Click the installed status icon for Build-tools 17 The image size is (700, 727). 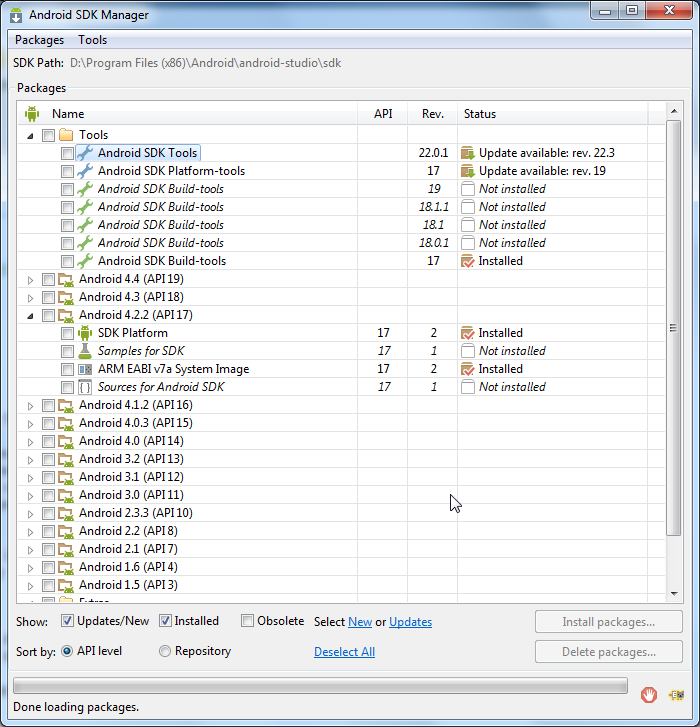click(468, 261)
